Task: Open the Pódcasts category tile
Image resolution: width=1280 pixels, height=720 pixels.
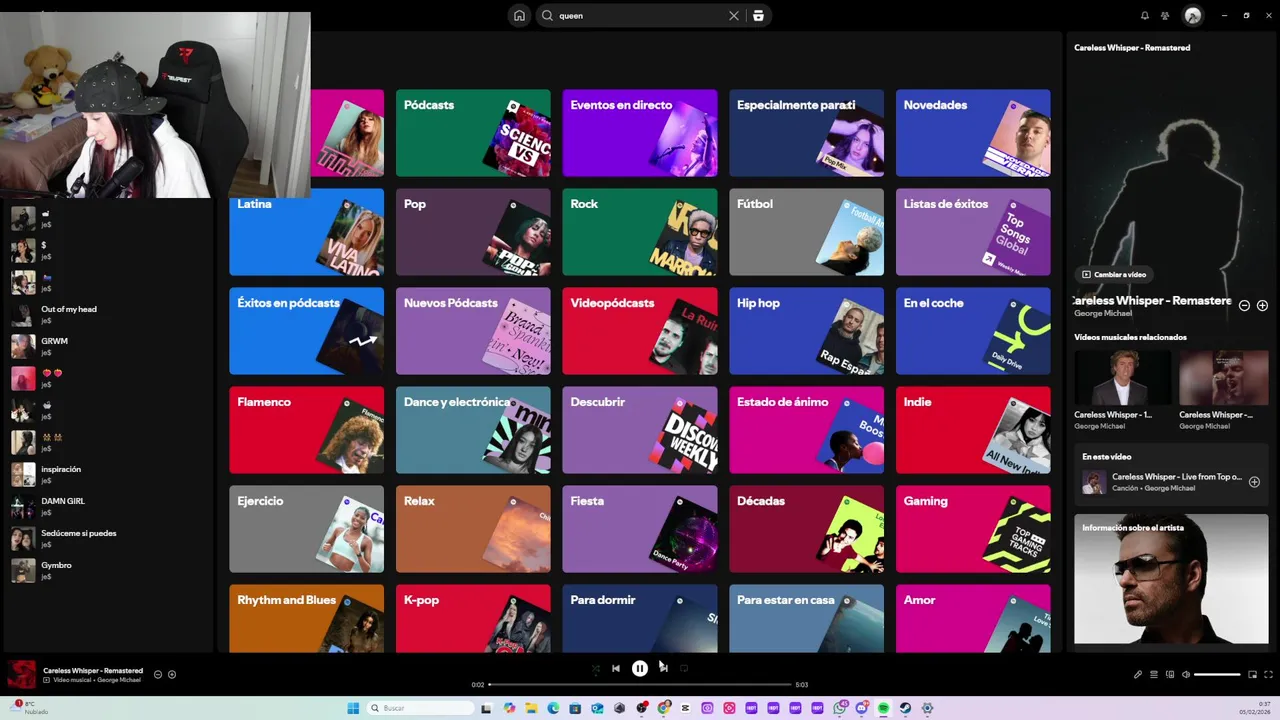Action: point(473,133)
